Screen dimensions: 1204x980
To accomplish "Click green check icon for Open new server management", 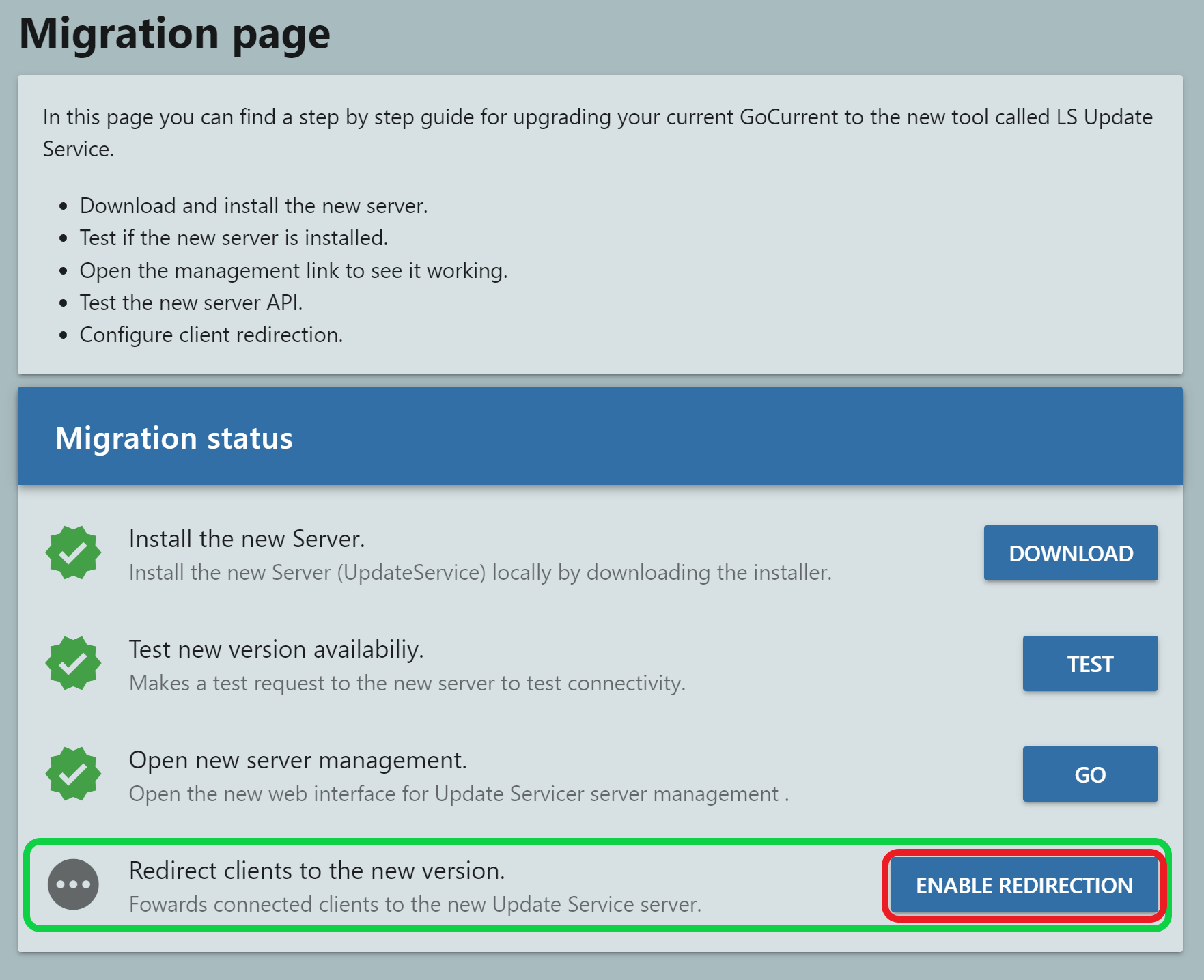I will (x=73, y=774).
